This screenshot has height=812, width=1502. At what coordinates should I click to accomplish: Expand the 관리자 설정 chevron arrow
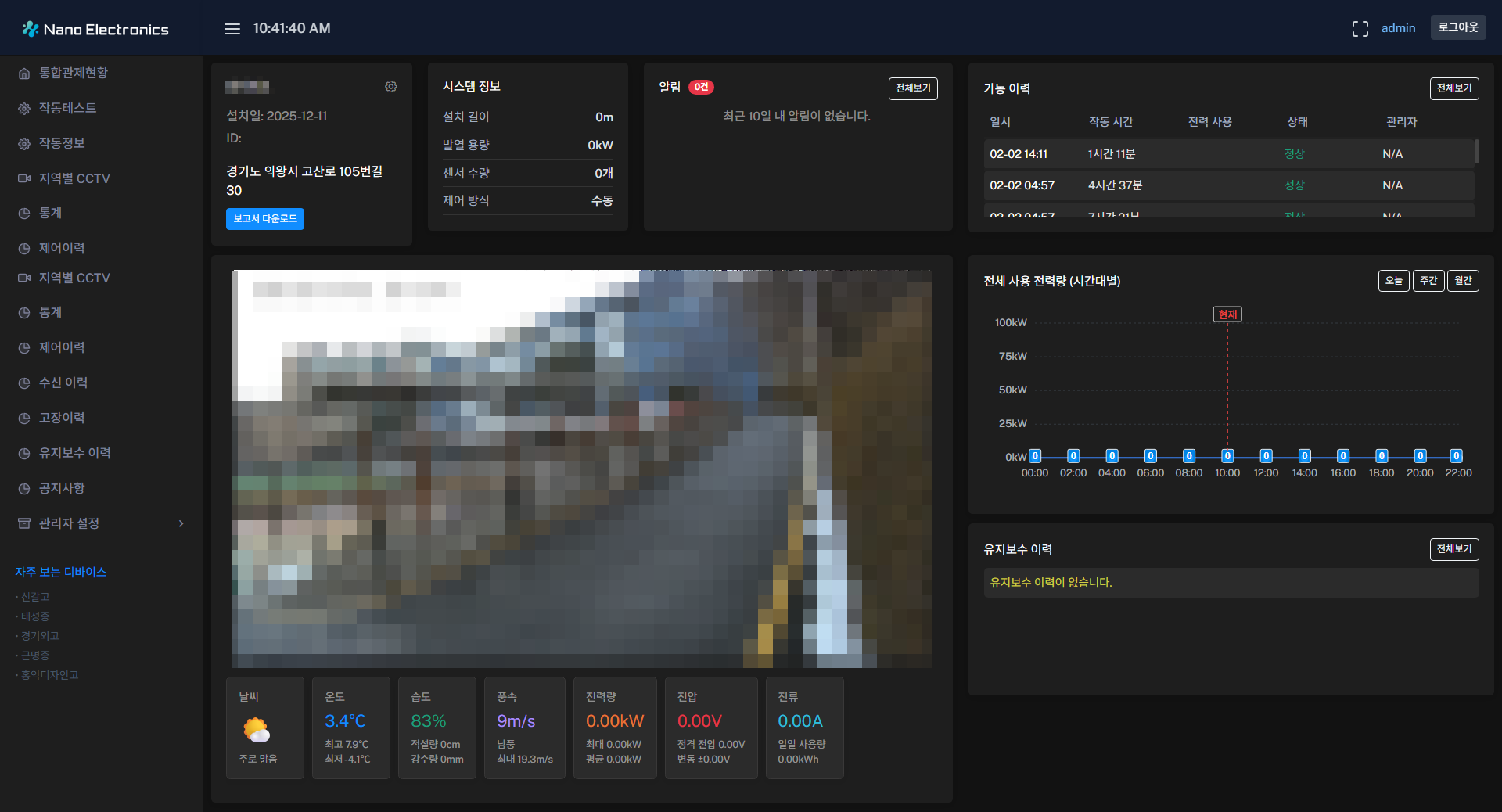click(x=181, y=523)
